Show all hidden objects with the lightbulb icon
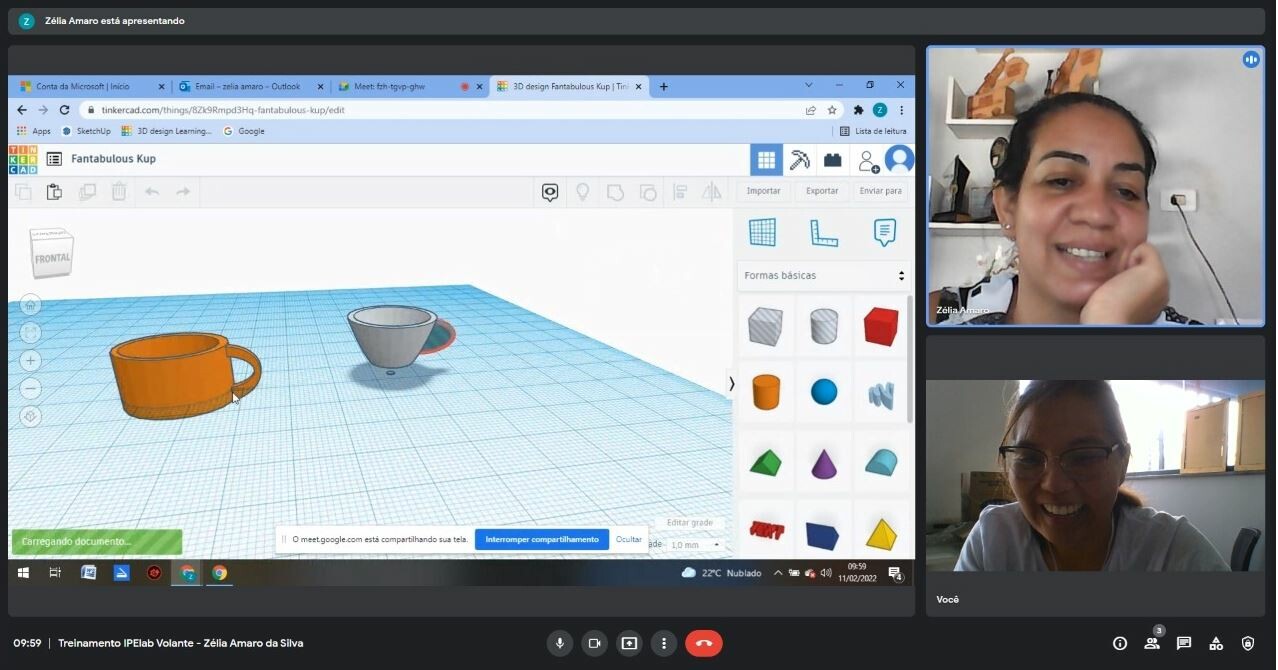Screen dimensions: 1278x670 pos(582,192)
